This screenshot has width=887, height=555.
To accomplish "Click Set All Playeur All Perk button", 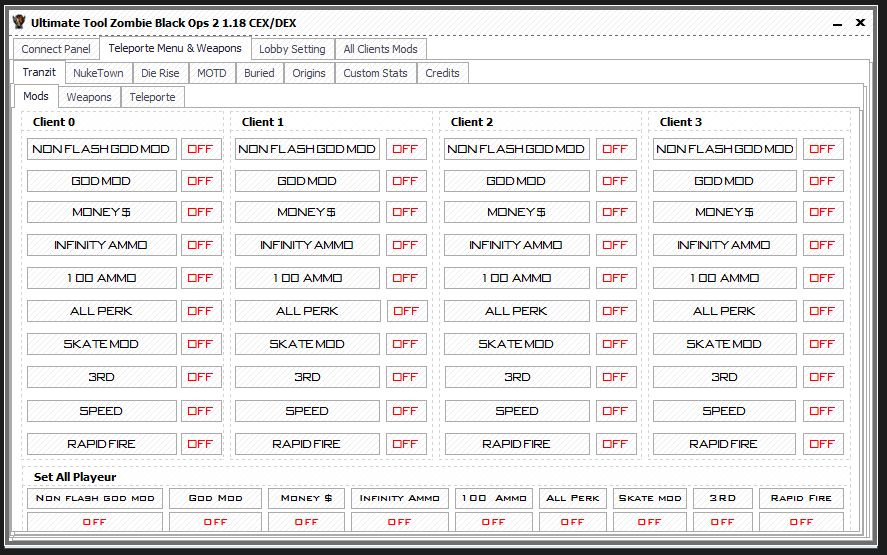I will pyautogui.click(x=572, y=498).
